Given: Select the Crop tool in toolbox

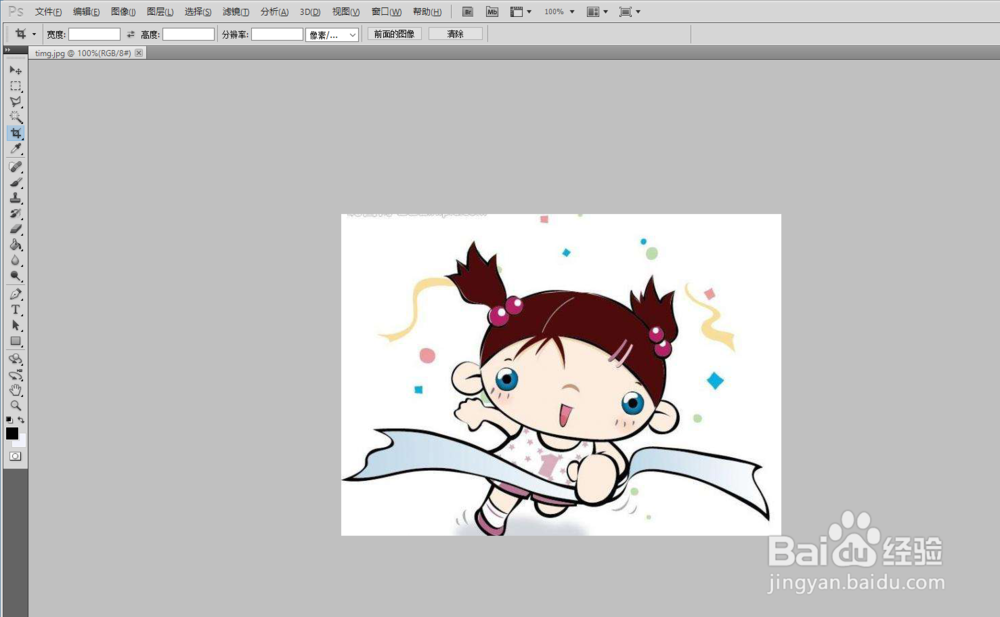Looking at the screenshot, I should (x=15, y=133).
